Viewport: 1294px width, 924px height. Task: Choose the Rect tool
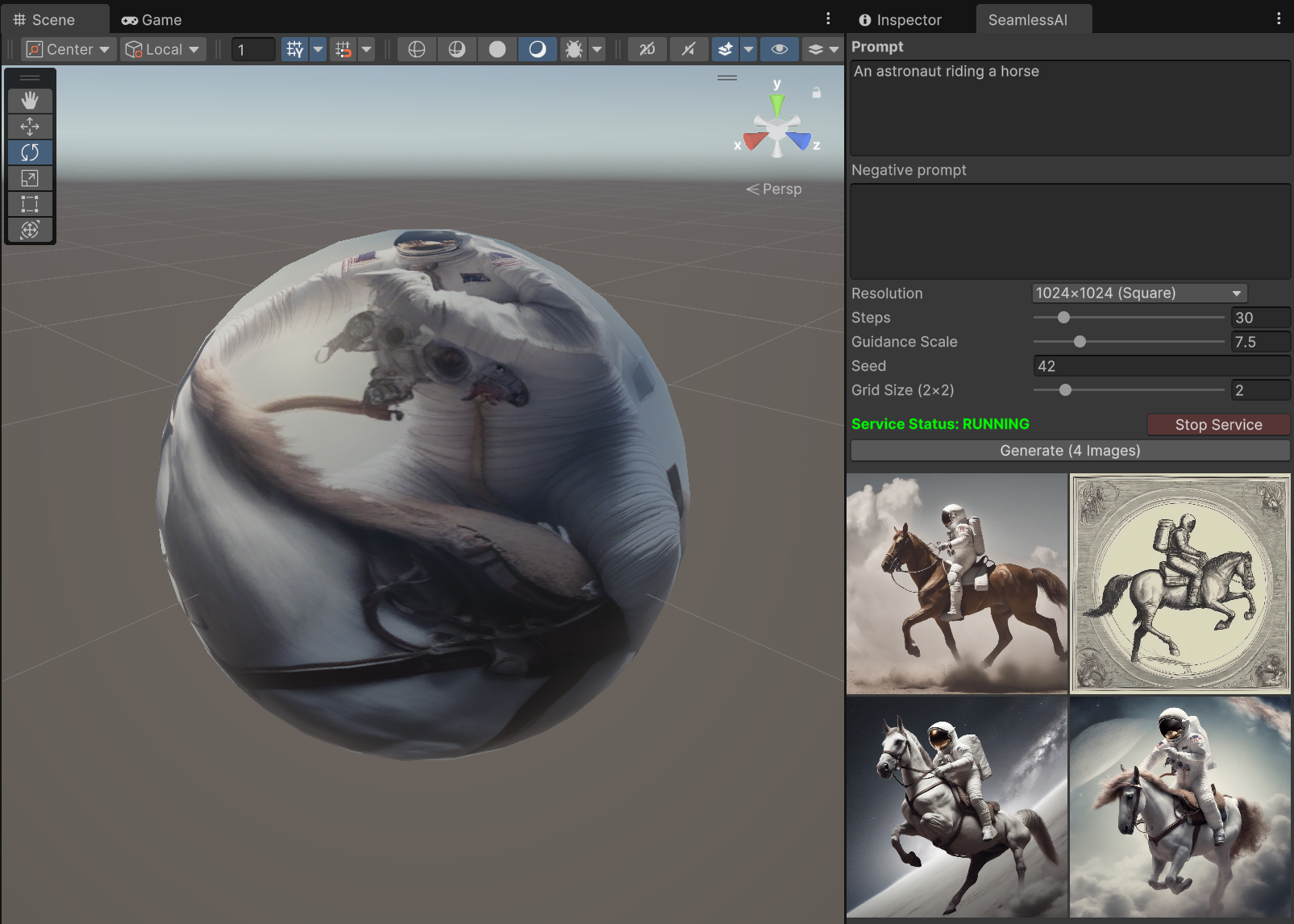click(30, 204)
